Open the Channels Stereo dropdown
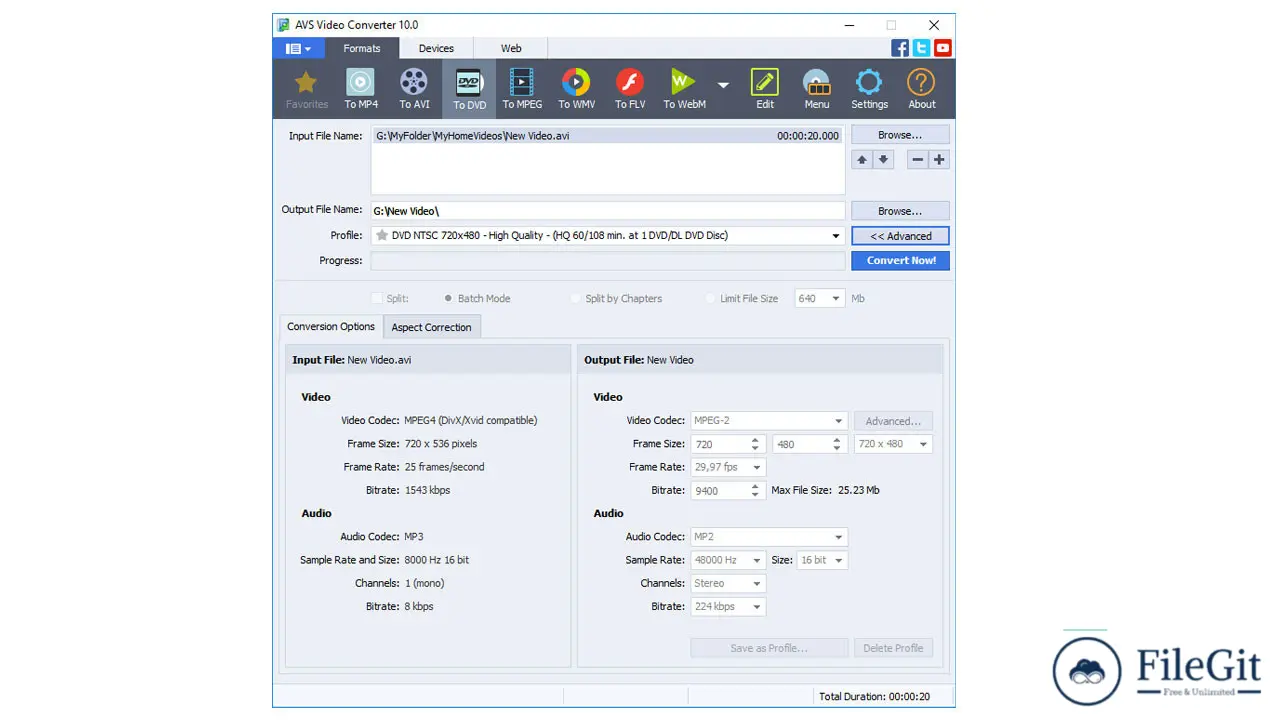Screen dimensions: 1280x720 (728, 583)
